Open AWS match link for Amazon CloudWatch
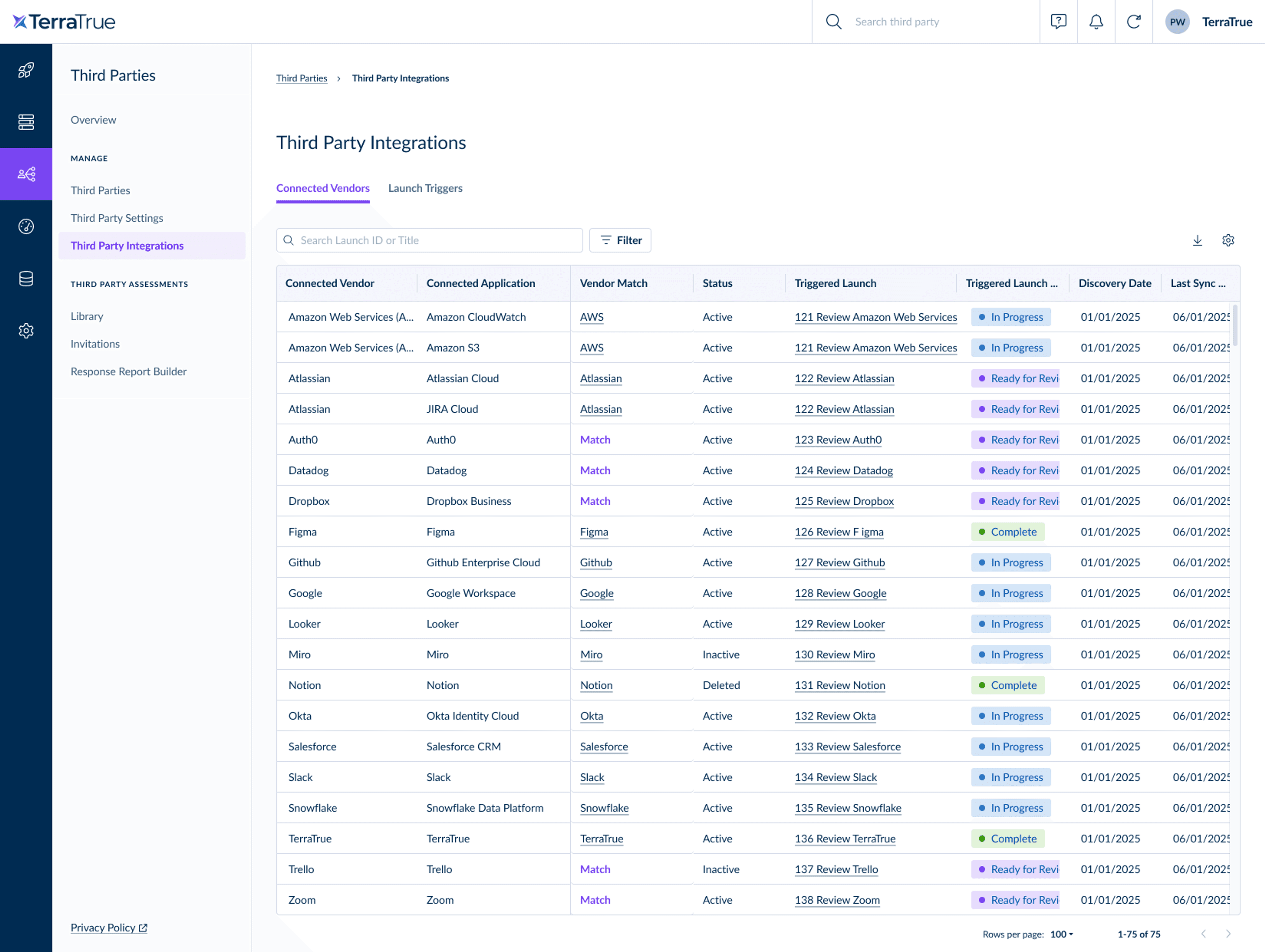 [591, 317]
